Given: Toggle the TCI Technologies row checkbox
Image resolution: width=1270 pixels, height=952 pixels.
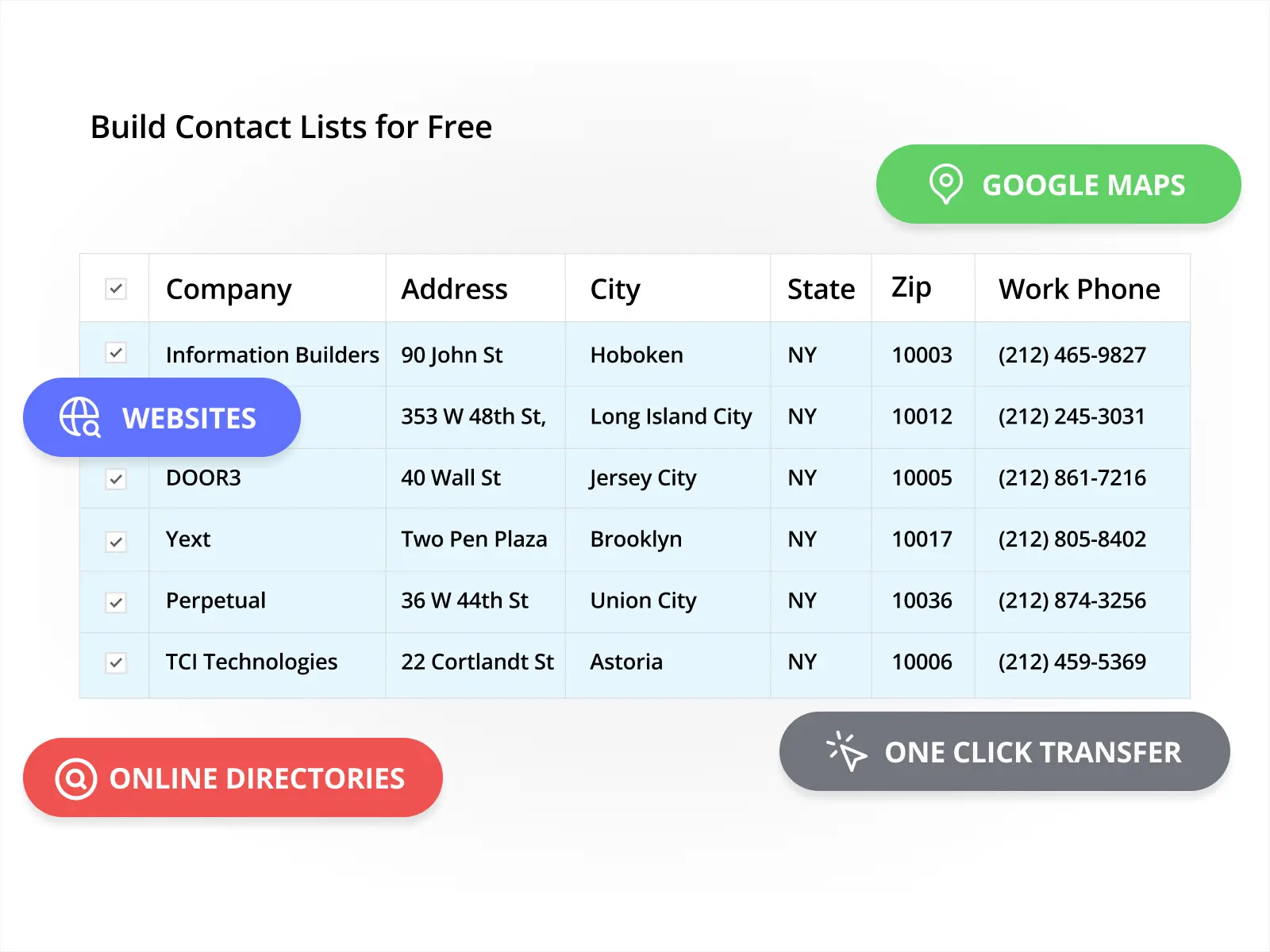Looking at the screenshot, I should (x=116, y=662).
